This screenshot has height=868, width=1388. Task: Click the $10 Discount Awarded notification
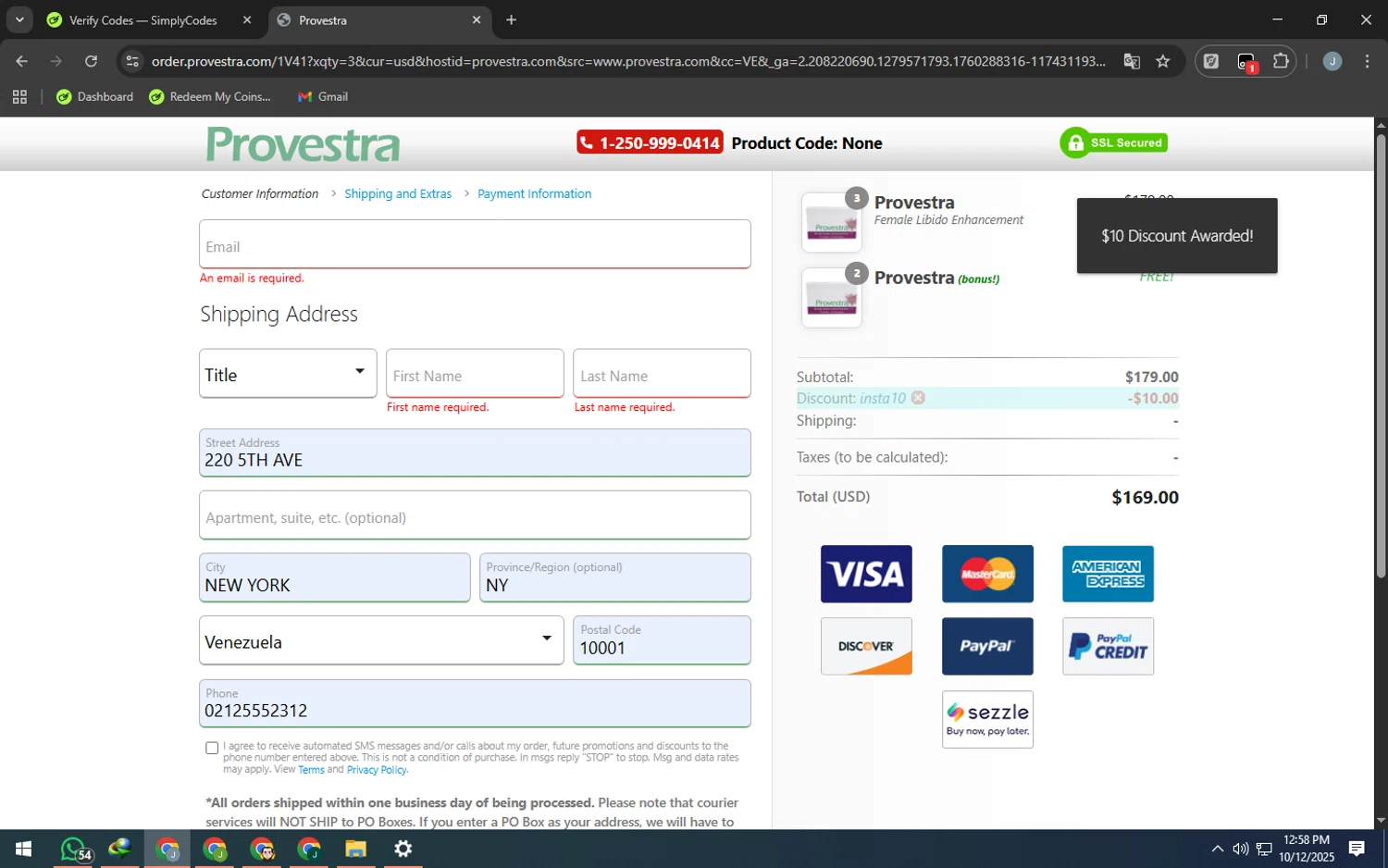1177,236
